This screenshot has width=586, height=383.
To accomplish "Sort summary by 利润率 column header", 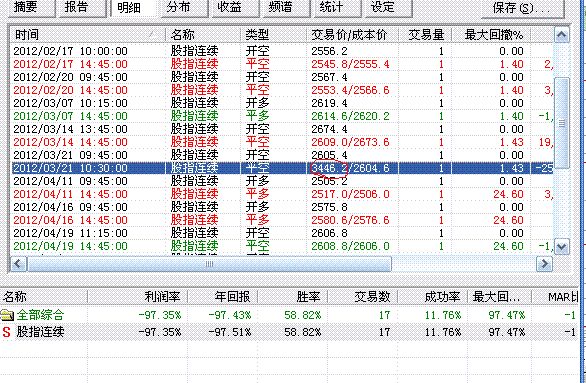I will pyautogui.click(x=138, y=297).
